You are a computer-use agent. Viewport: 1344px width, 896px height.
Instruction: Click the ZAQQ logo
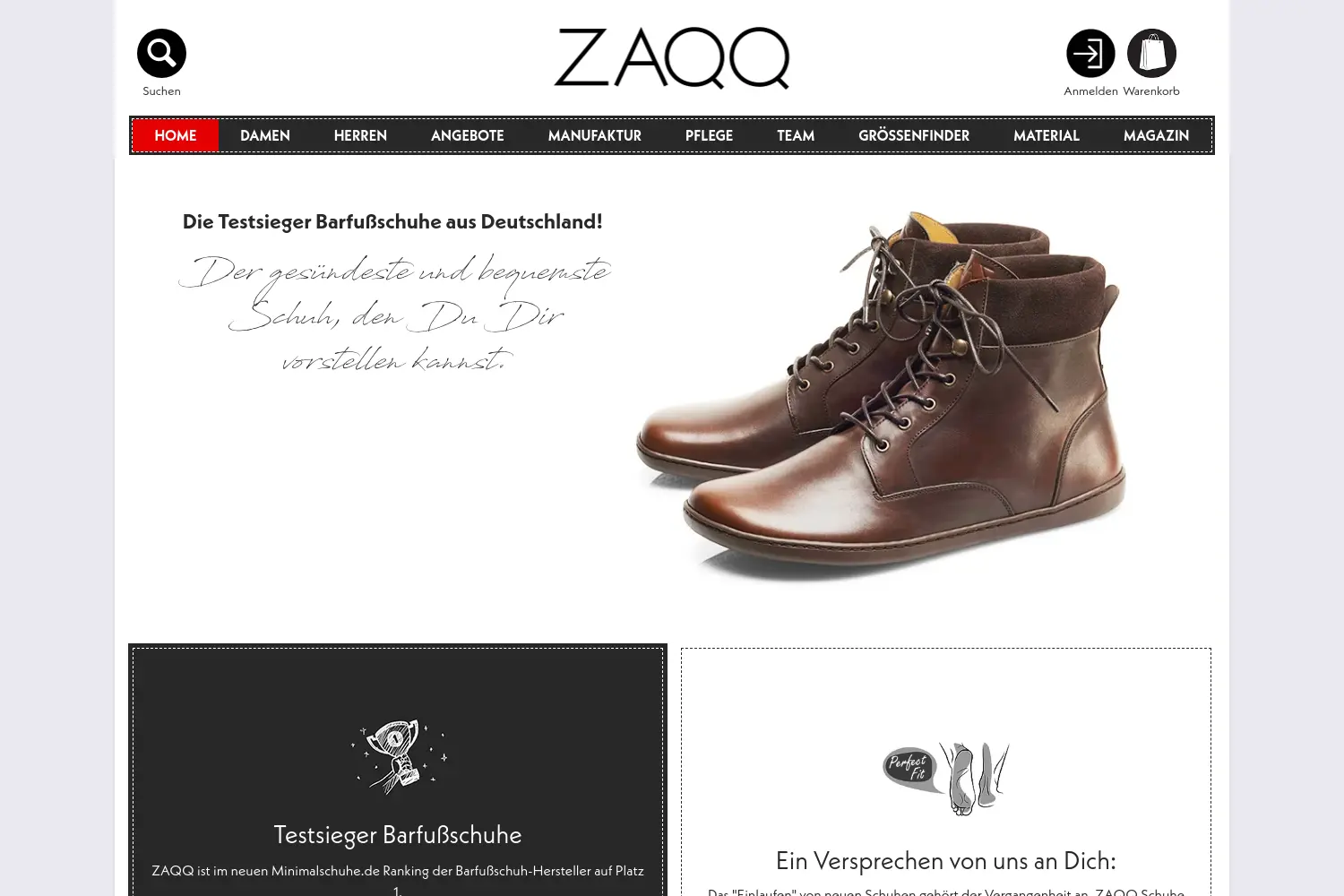coord(672,58)
